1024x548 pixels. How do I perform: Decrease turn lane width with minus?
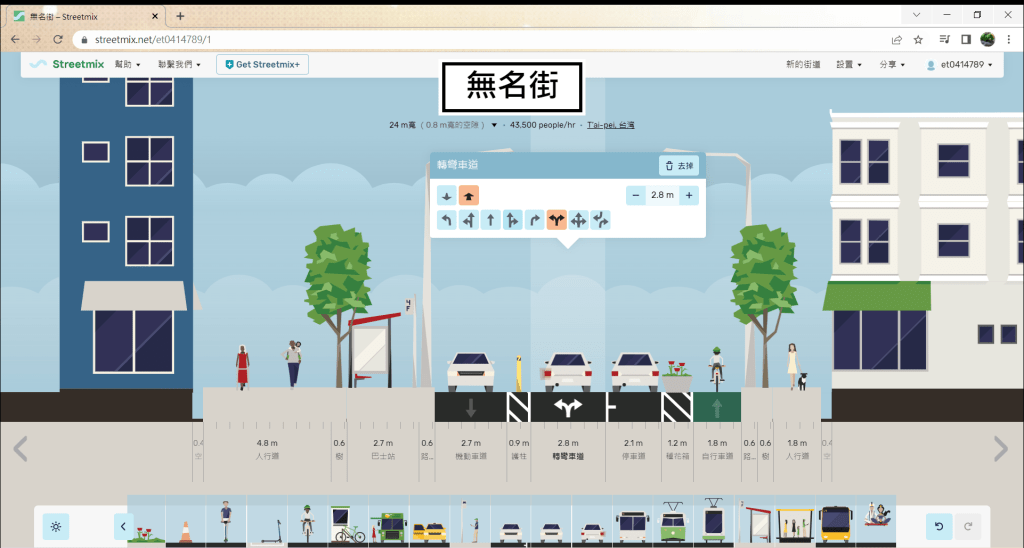pos(635,195)
